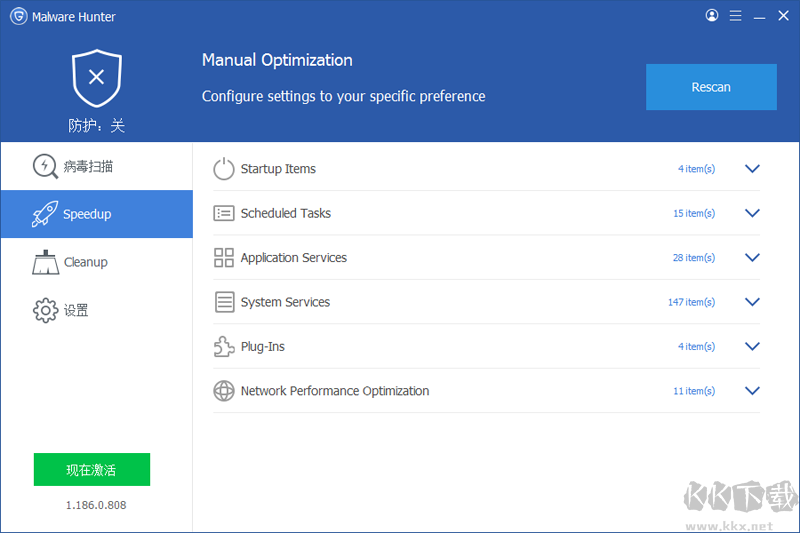Click the green 现在激活 activate button

click(92, 469)
